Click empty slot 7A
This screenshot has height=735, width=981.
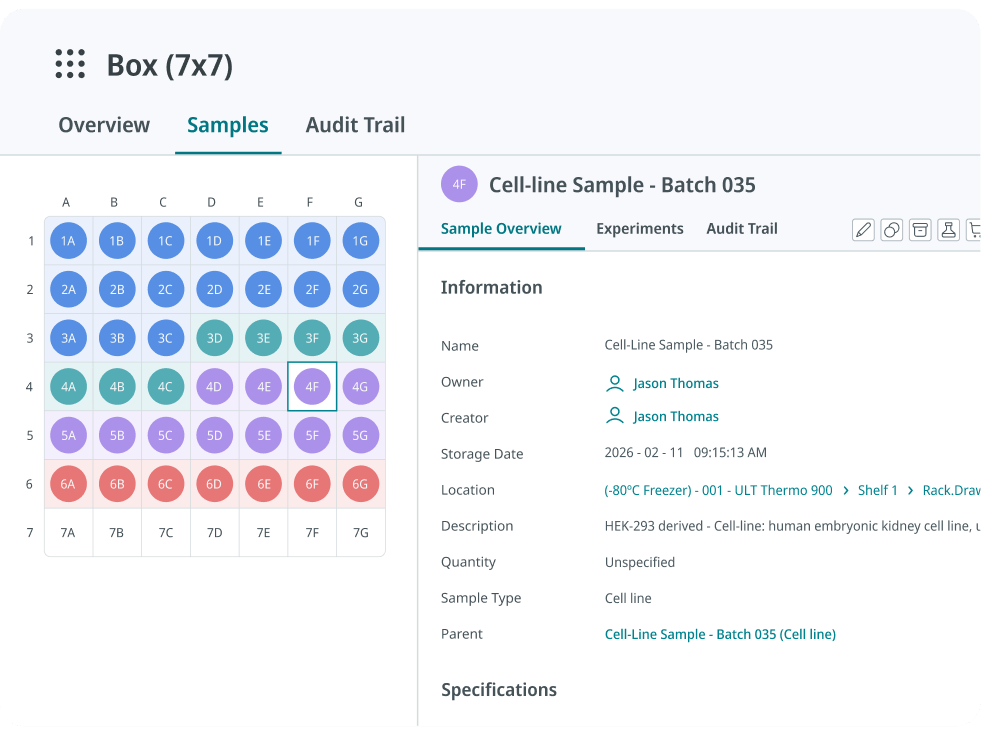coord(68,532)
